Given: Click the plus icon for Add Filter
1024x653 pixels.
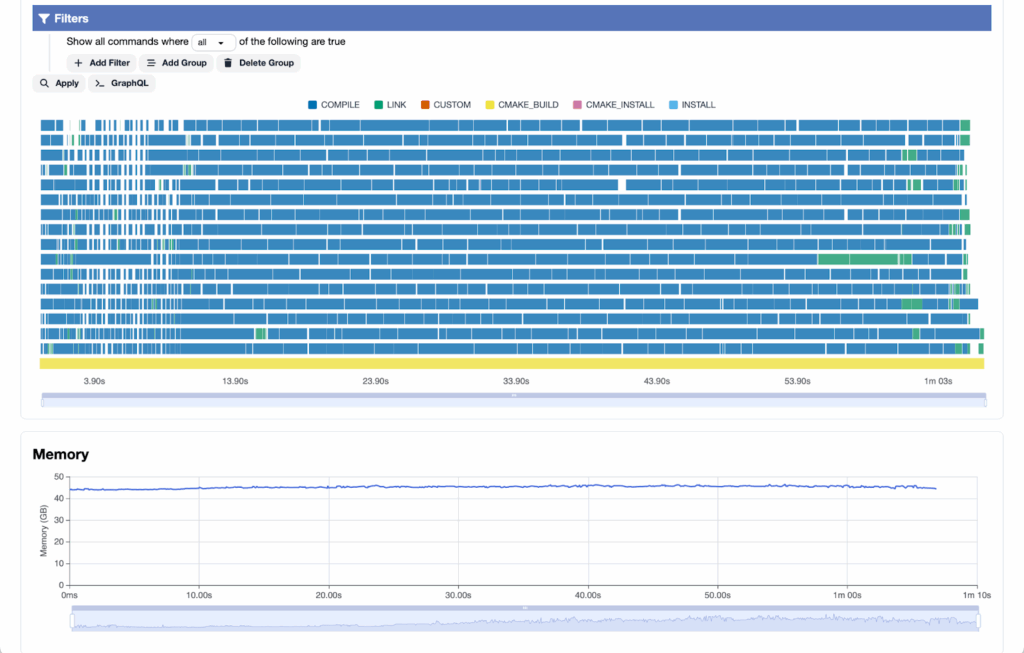Looking at the screenshot, I should pyautogui.click(x=79, y=63).
